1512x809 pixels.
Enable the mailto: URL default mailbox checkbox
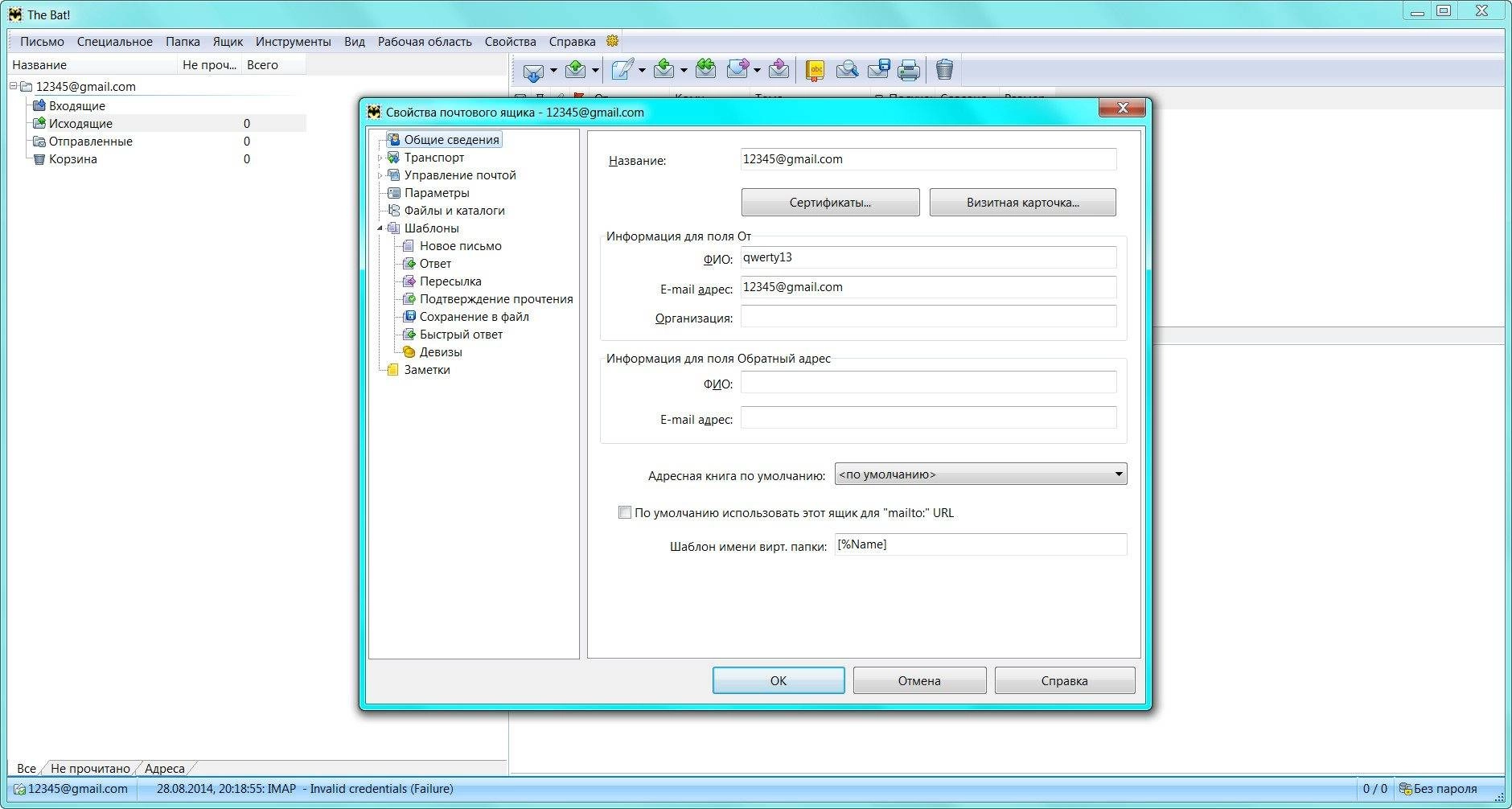point(624,512)
